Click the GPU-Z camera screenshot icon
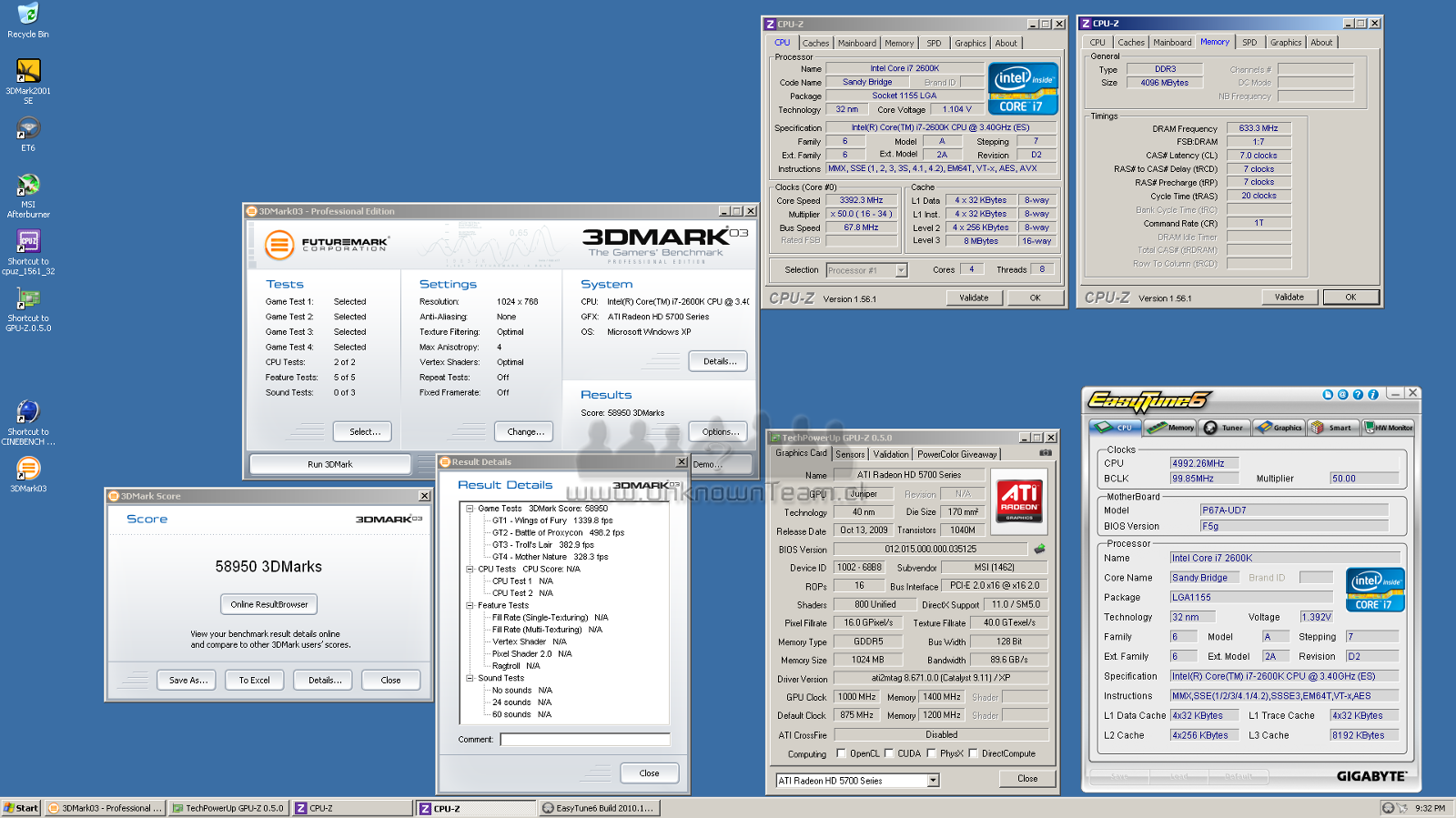 pos(1046,452)
